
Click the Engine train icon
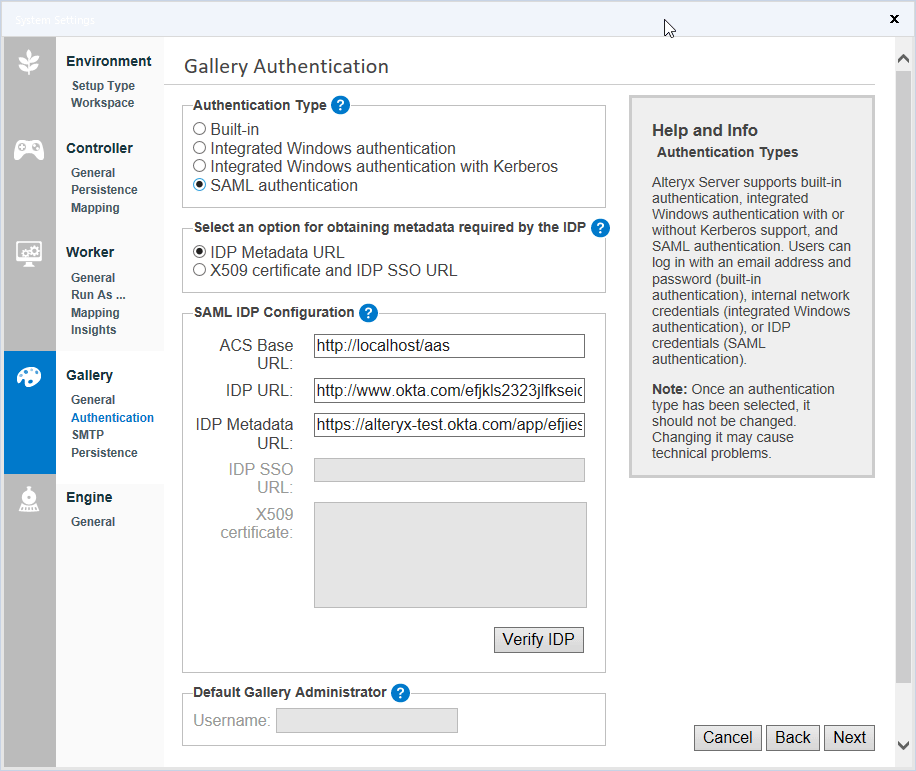[29, 500]
